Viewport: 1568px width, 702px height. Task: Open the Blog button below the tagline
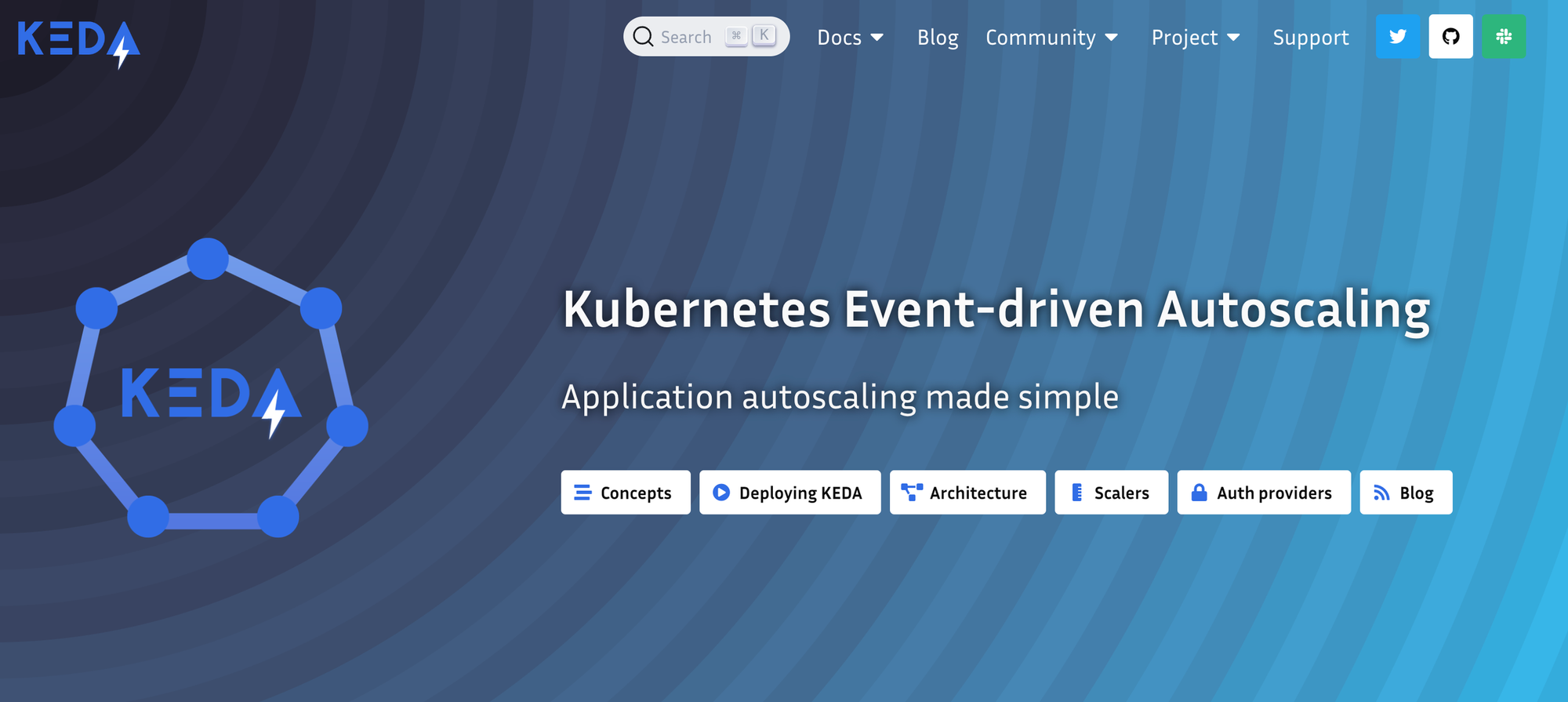[x=1406, y=493]
